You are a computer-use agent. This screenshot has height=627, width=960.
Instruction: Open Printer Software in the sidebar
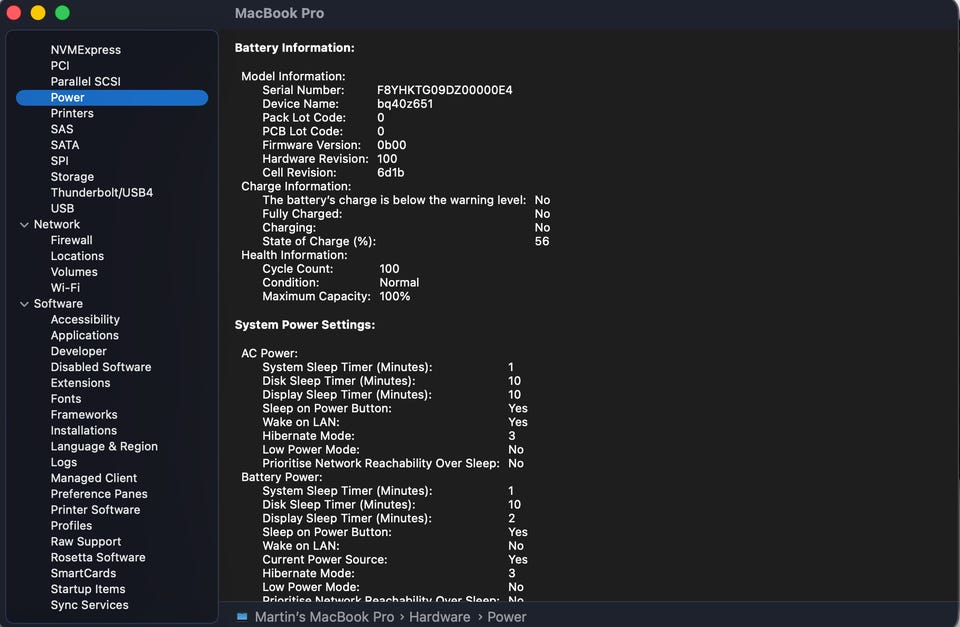[96, 510]
